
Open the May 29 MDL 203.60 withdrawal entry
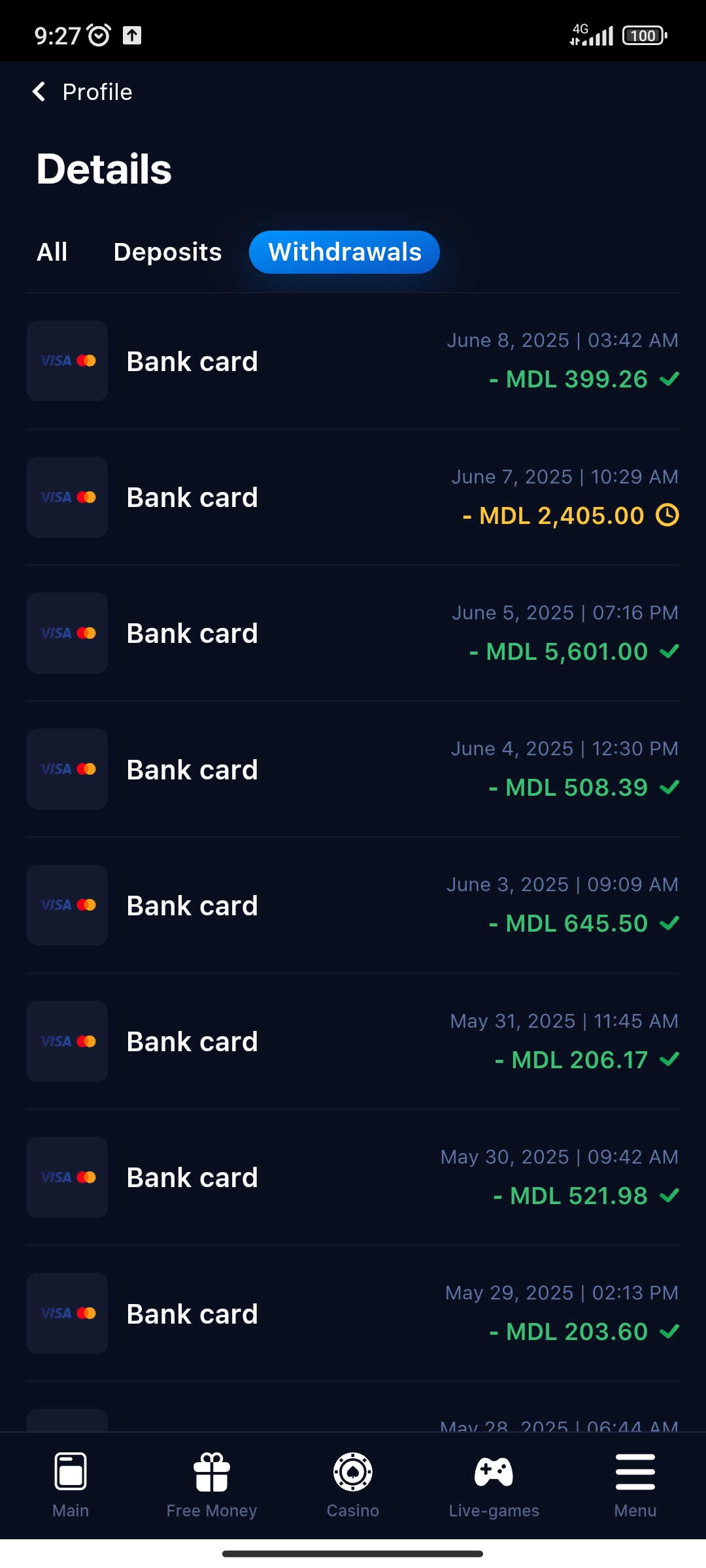[x=353, y=1313]
